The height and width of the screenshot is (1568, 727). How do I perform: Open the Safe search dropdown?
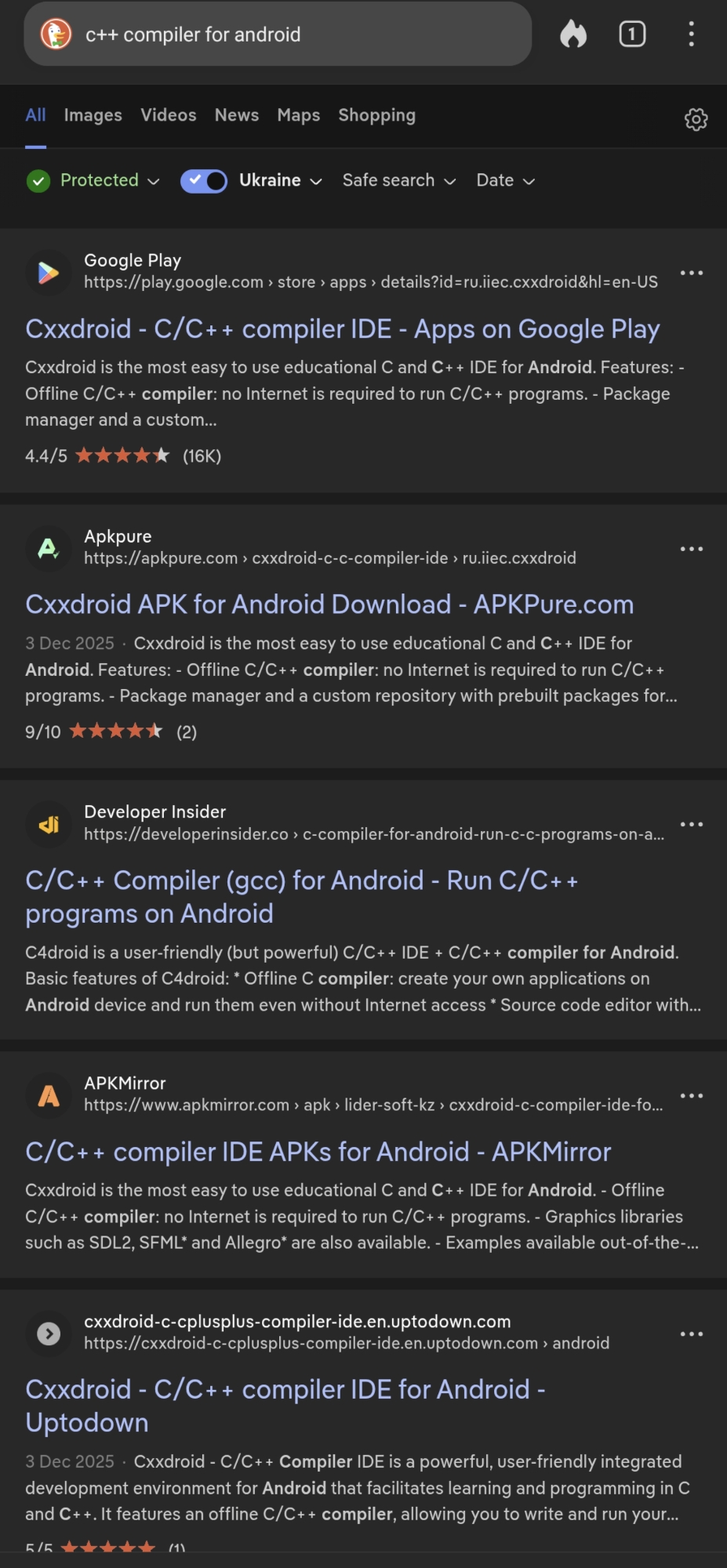pyautogui.click(x=398, y=181)
